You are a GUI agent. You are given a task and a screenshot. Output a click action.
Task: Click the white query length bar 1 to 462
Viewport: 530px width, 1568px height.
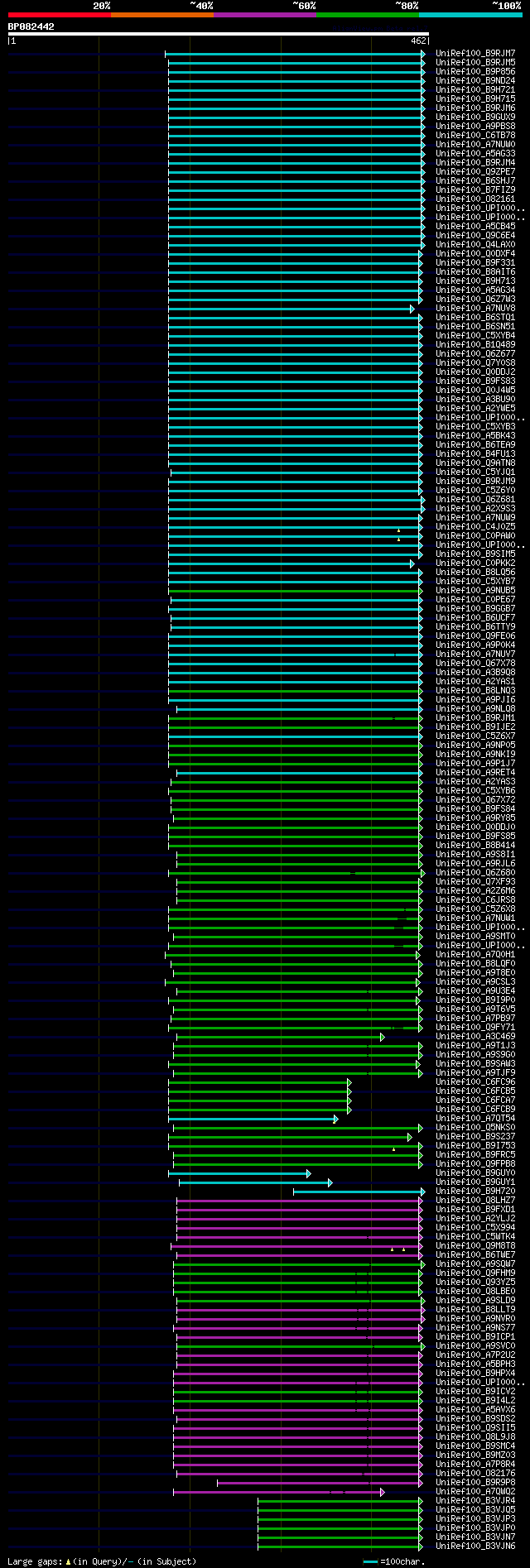click(219, 34)
